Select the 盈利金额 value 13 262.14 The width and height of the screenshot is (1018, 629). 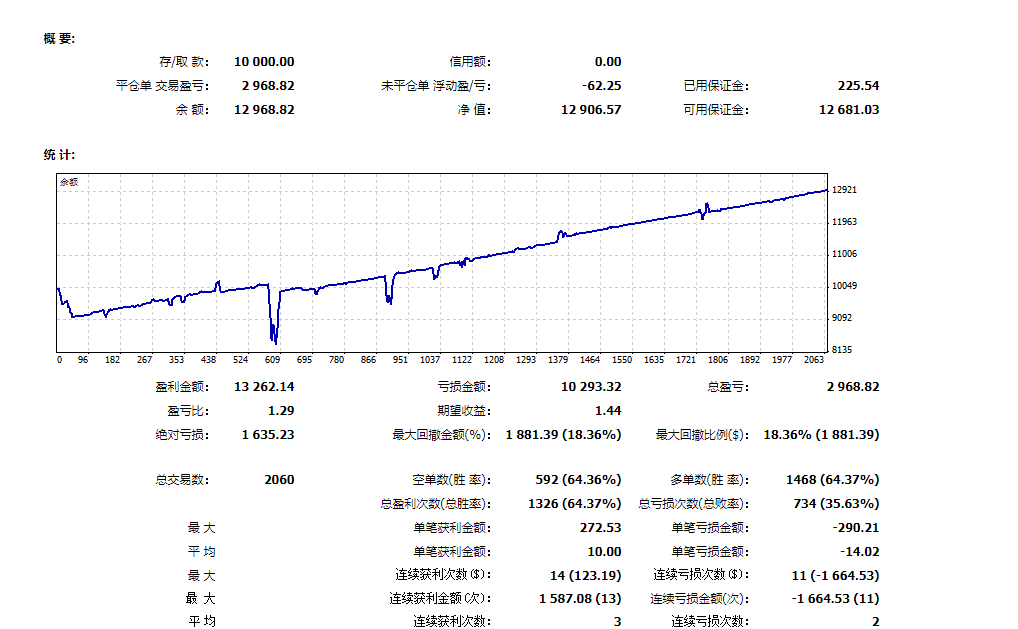pos(264,387)
